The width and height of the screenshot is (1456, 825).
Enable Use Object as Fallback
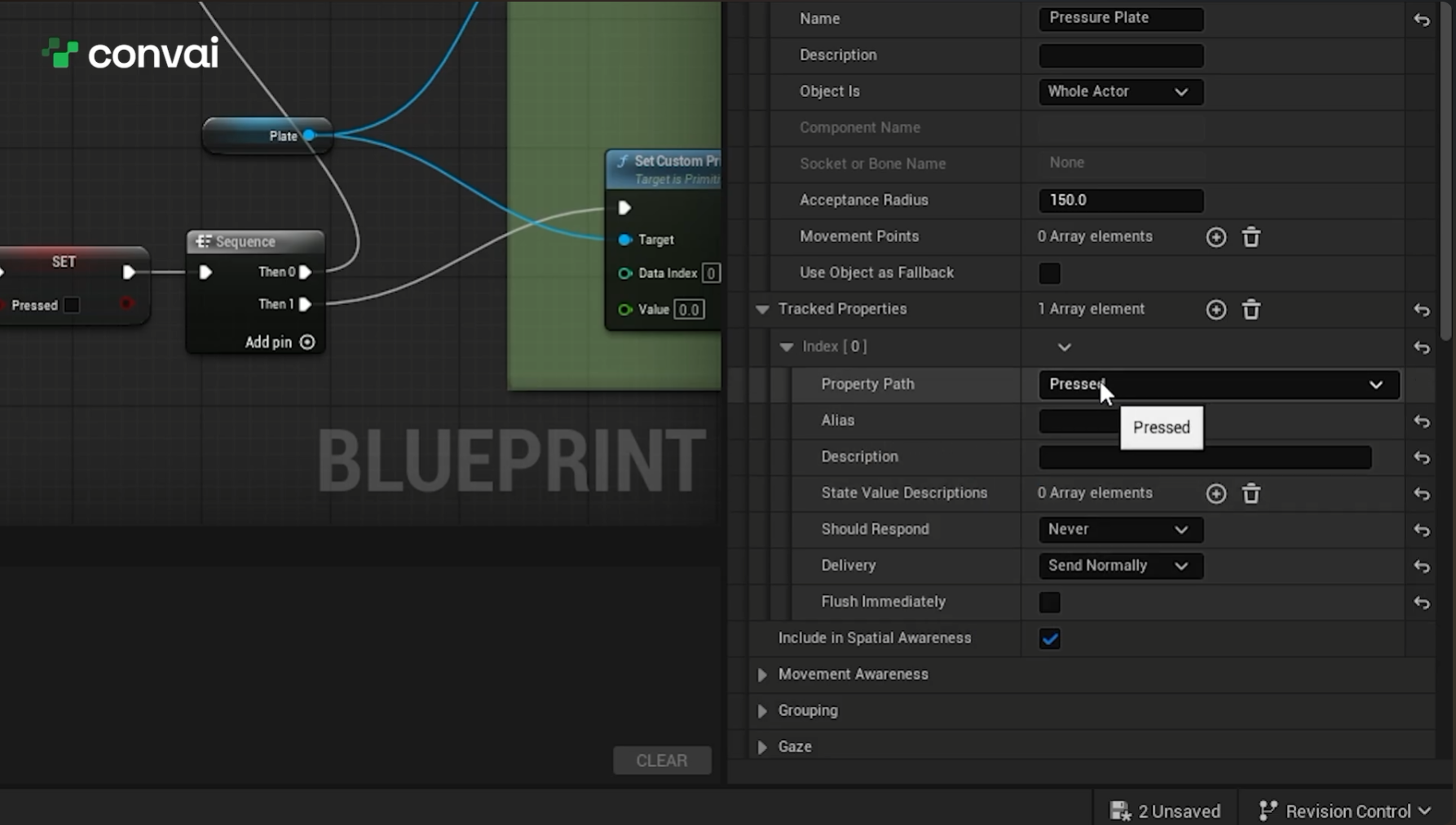(x=1050, y=273)
